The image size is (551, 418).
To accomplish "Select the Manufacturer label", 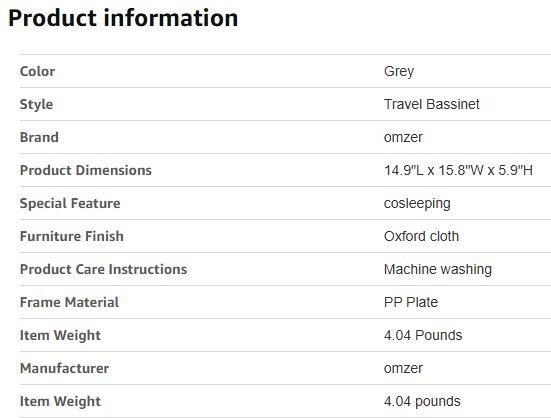I will tap(64, 368).
